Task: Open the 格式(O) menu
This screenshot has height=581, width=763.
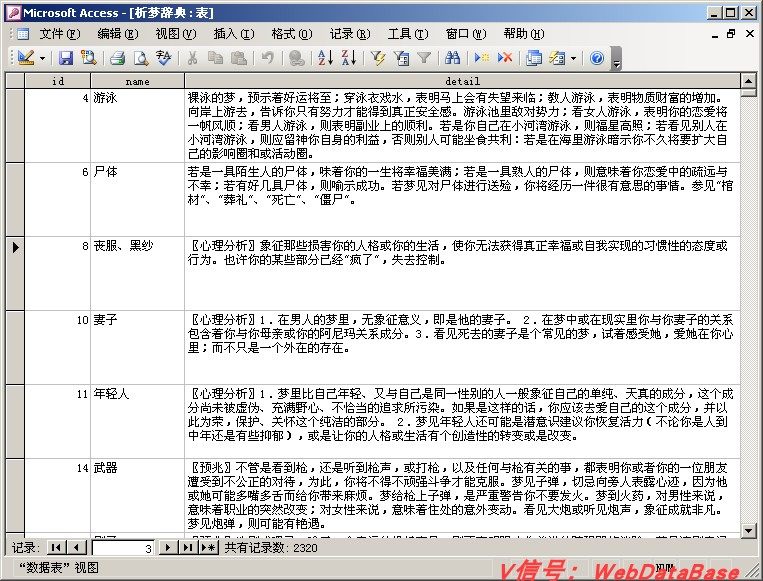Action: click(x=291, y=34)
